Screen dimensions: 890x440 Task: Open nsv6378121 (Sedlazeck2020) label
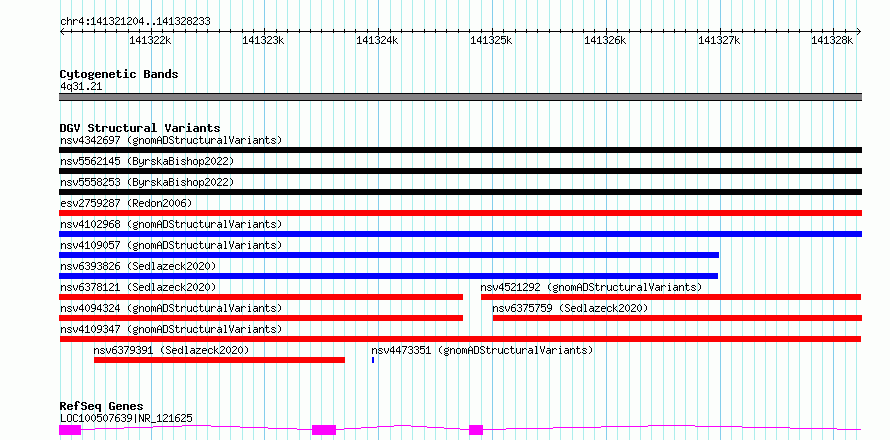click(x=138, y=287)
